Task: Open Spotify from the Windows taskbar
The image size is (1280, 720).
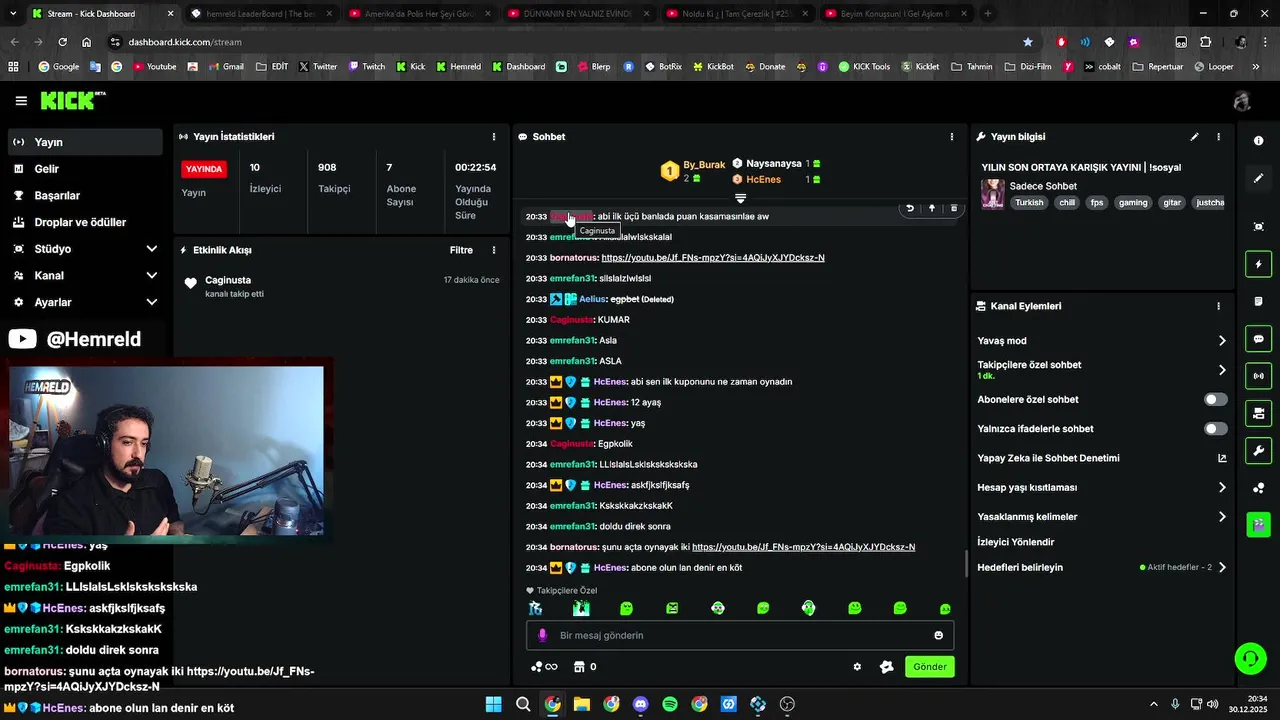Action: [x=670, y=704]
